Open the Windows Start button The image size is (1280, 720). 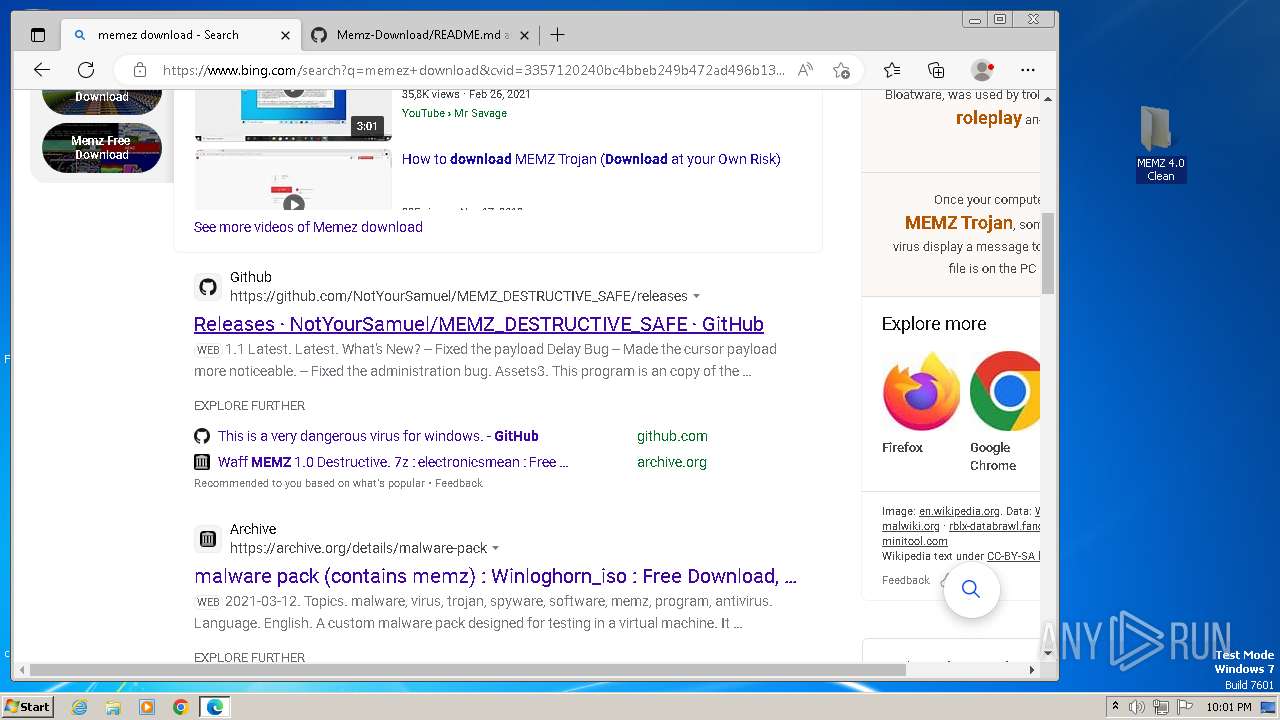pyautogui.click(x=27, y=706)
